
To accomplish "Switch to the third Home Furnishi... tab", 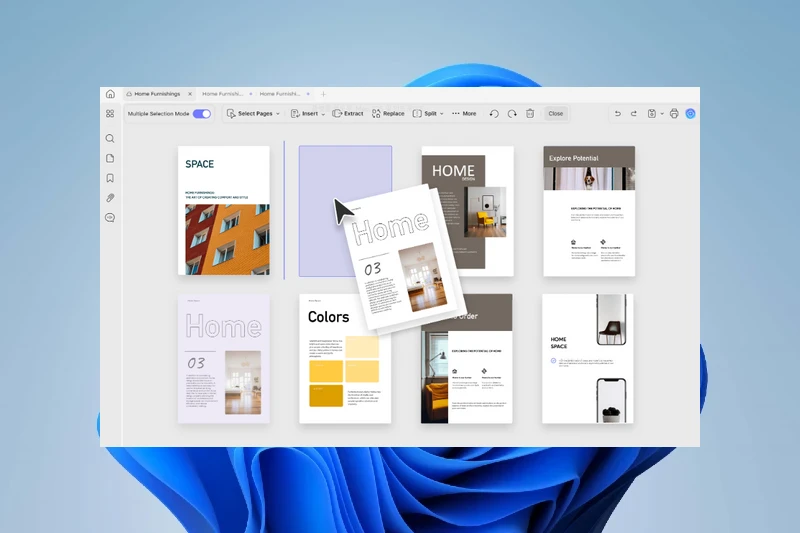I will click(280, 94).
